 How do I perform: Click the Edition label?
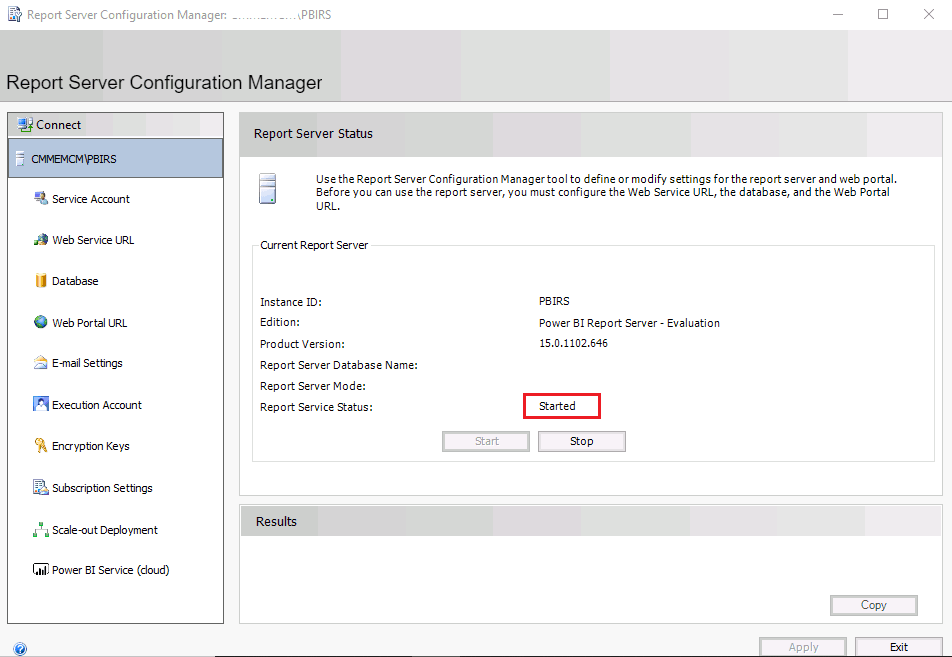click(280, 322)
